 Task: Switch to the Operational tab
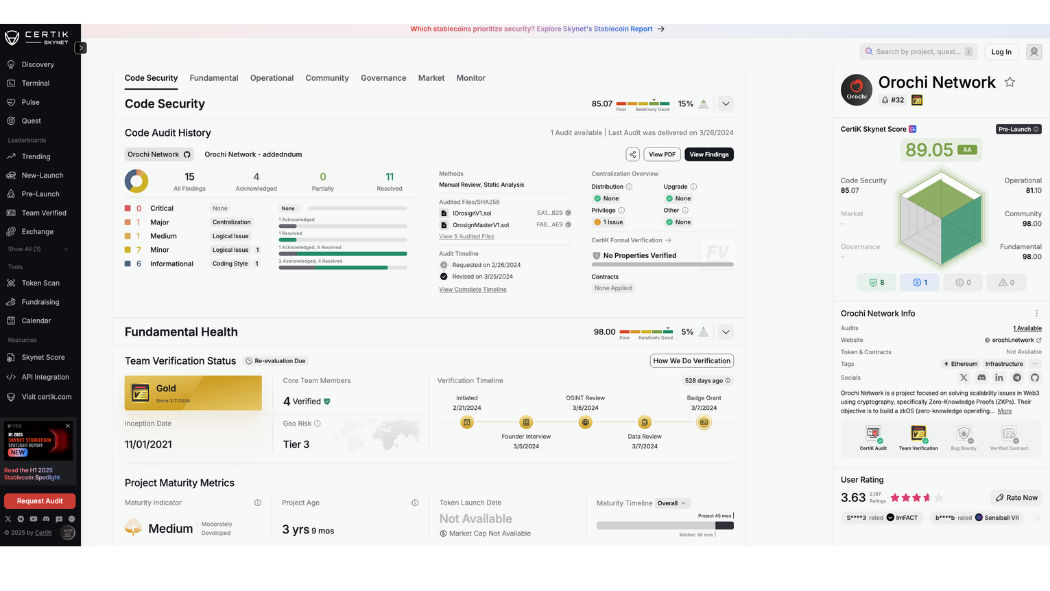pyautogui.click(x=272, y=78)
